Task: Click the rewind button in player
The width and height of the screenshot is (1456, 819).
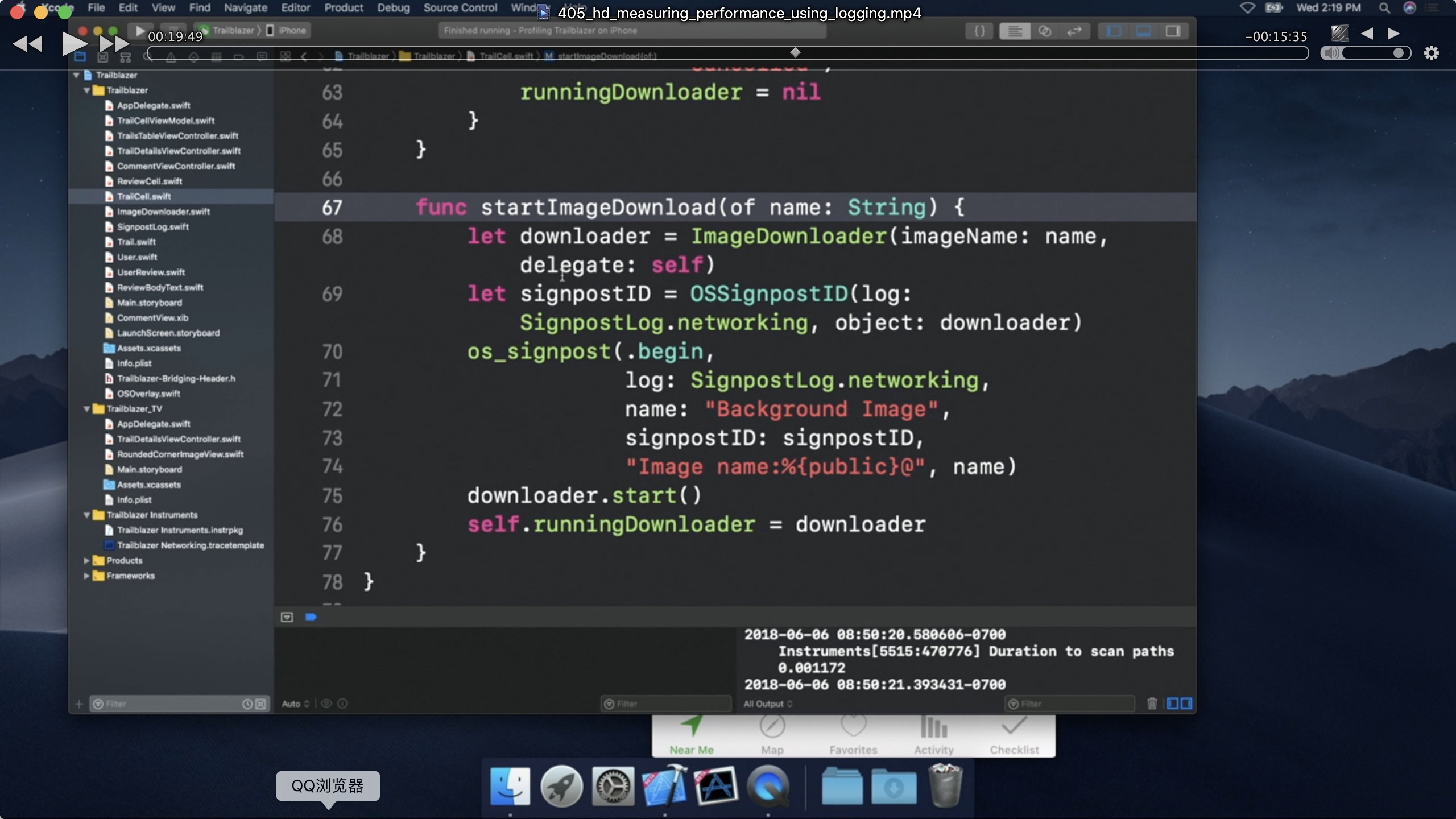Action: tap(27, 43)
